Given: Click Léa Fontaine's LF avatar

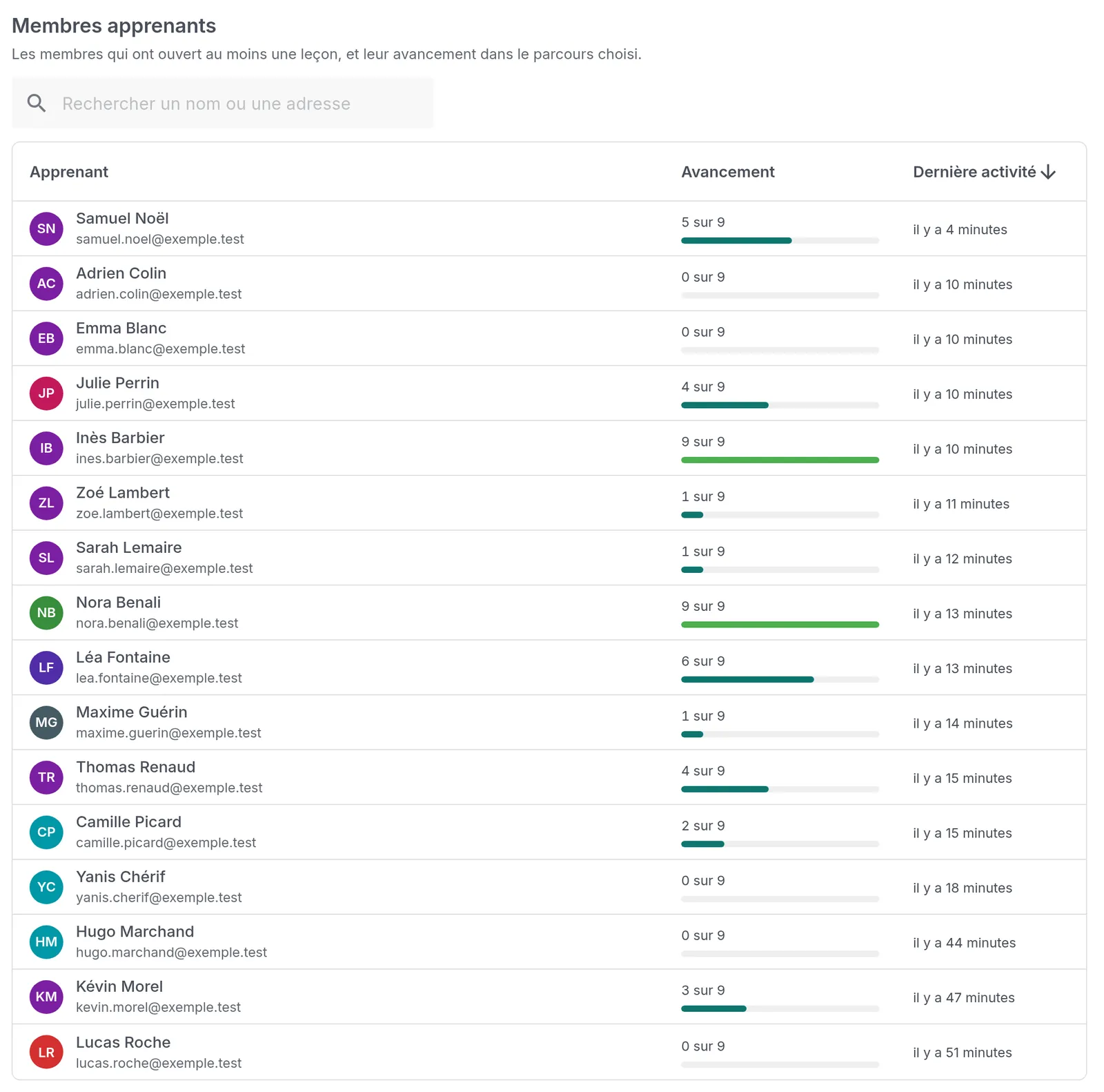Looking at the screenshot, I should (46, 667).
